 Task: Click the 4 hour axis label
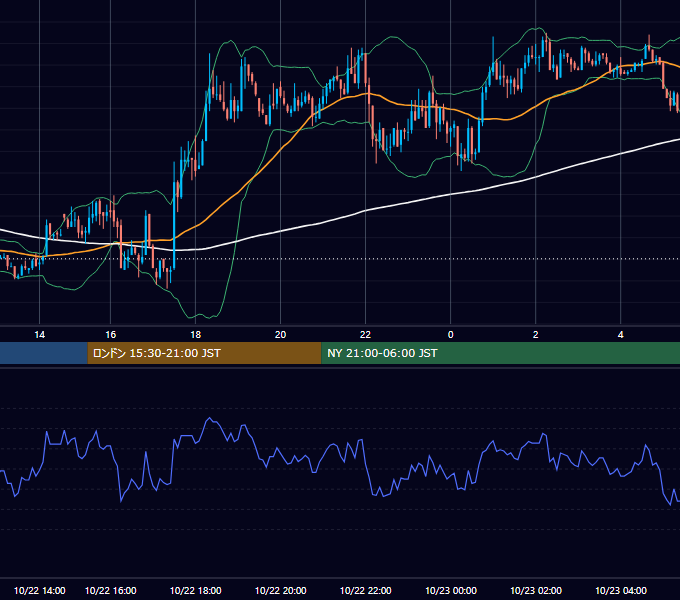tap(621, 335)
